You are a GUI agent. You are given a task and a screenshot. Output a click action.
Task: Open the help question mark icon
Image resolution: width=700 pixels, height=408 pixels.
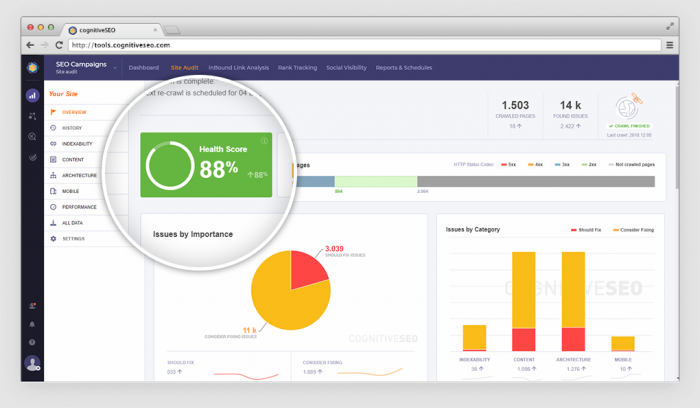pos(32,342)
